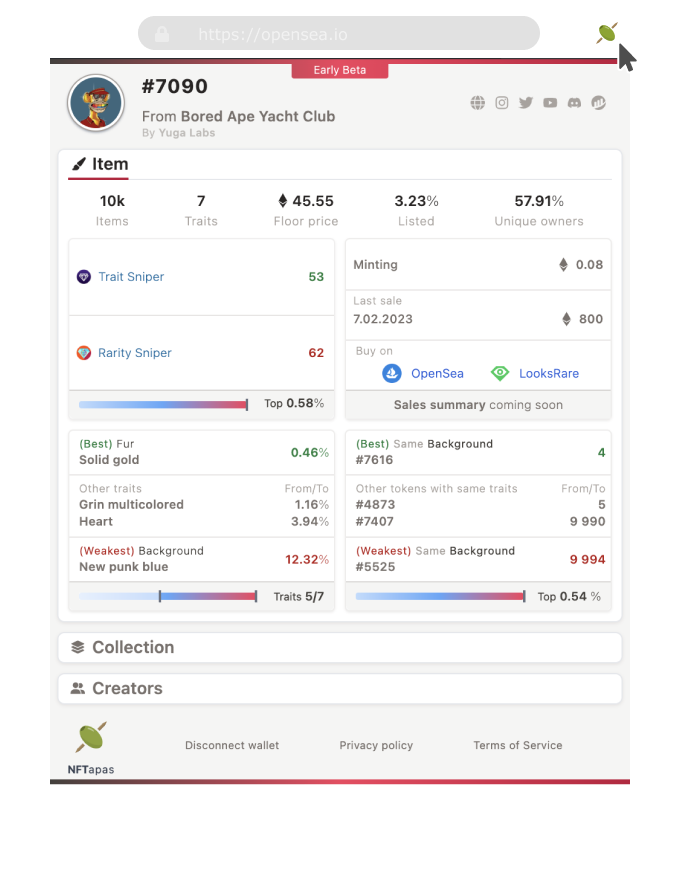Click the 0.46% best trait percentage
Screen dimensions: 680x874
click(309, 452)
